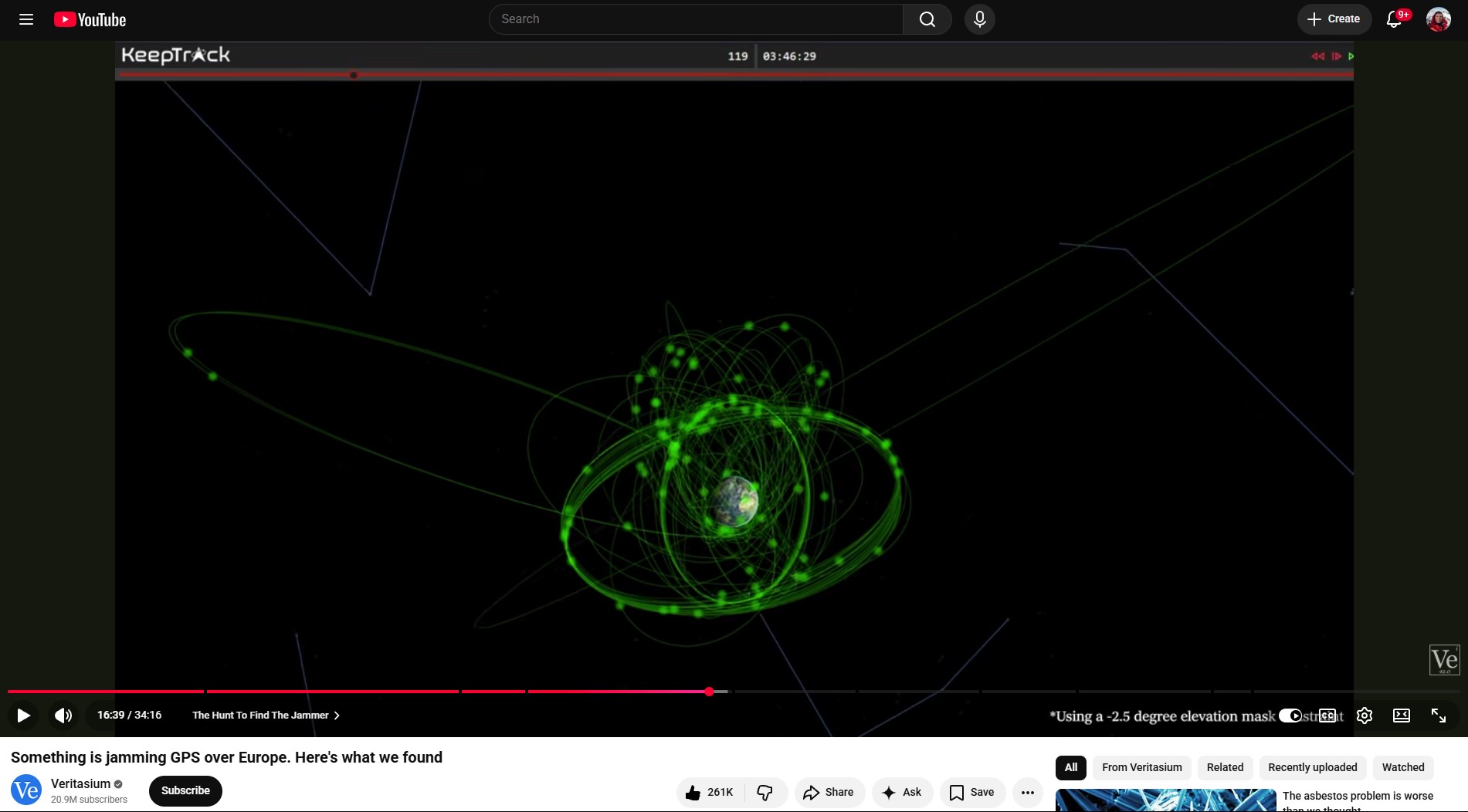Viewport: 1468px width, 812px height.
Task: Subscribe to Veritasium
Action: pos(185,791)
